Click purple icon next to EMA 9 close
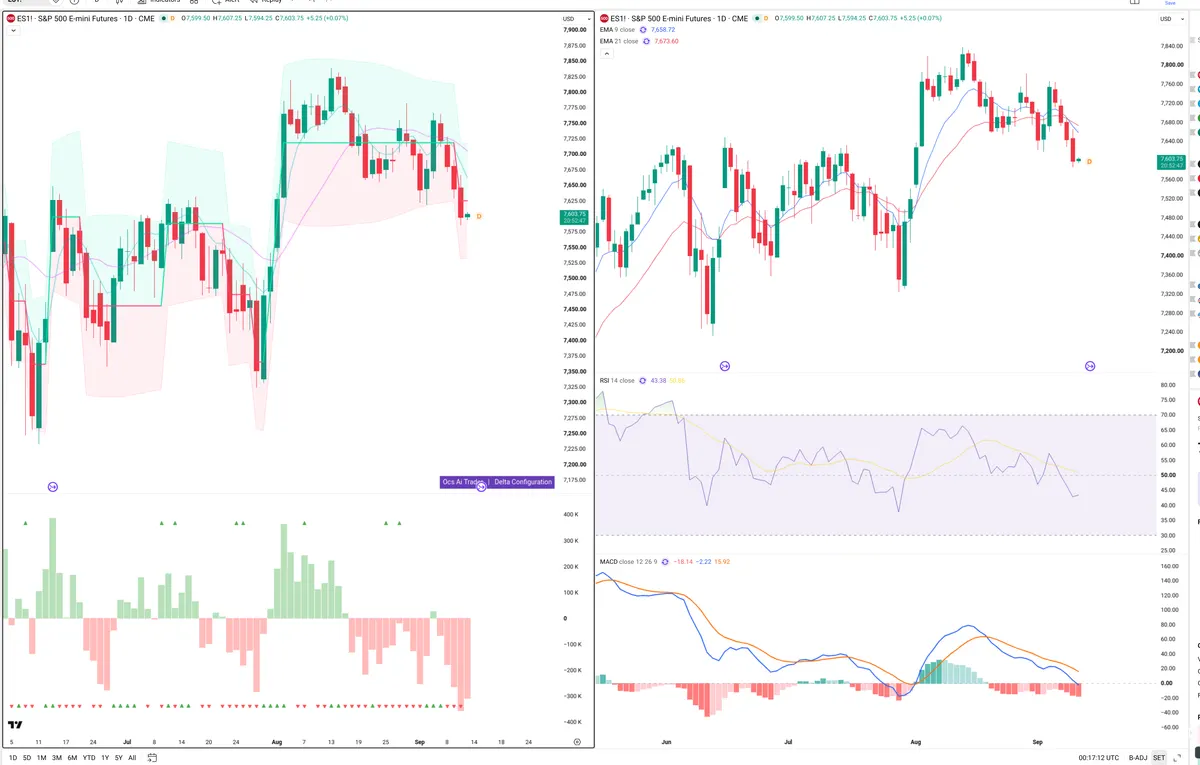1200x765 pixels. pos(643,30)
